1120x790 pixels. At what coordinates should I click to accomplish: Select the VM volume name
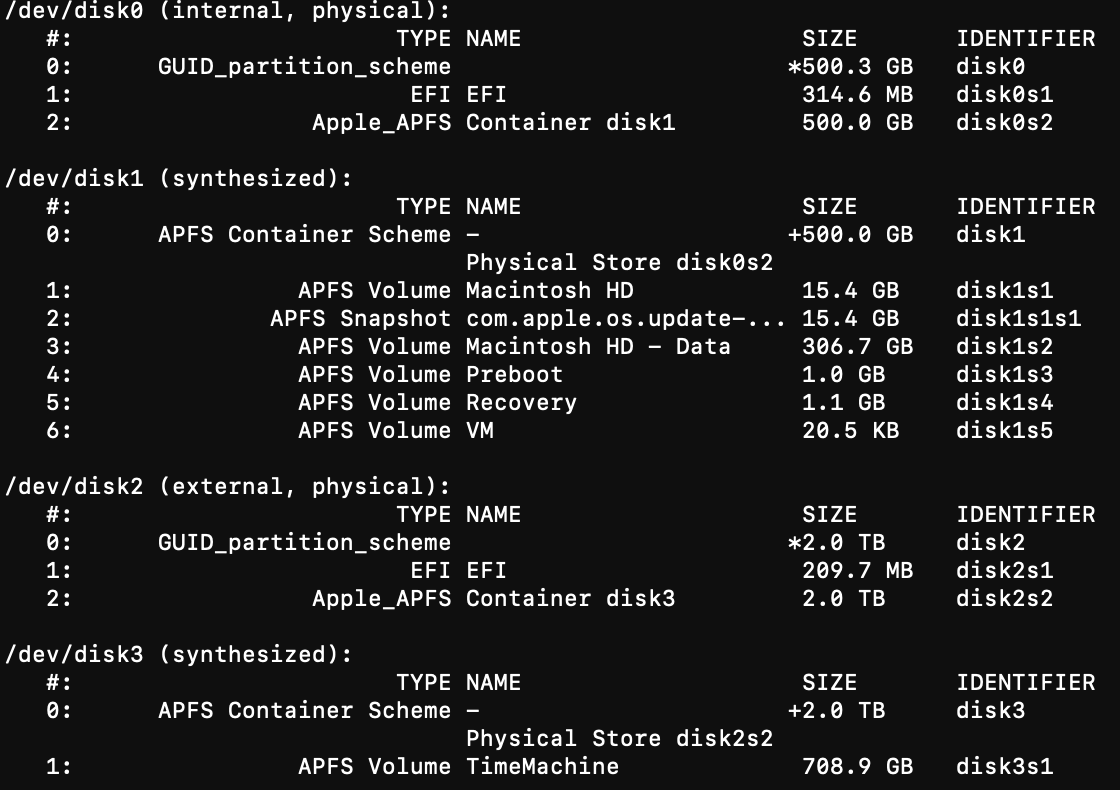(480, 431)
